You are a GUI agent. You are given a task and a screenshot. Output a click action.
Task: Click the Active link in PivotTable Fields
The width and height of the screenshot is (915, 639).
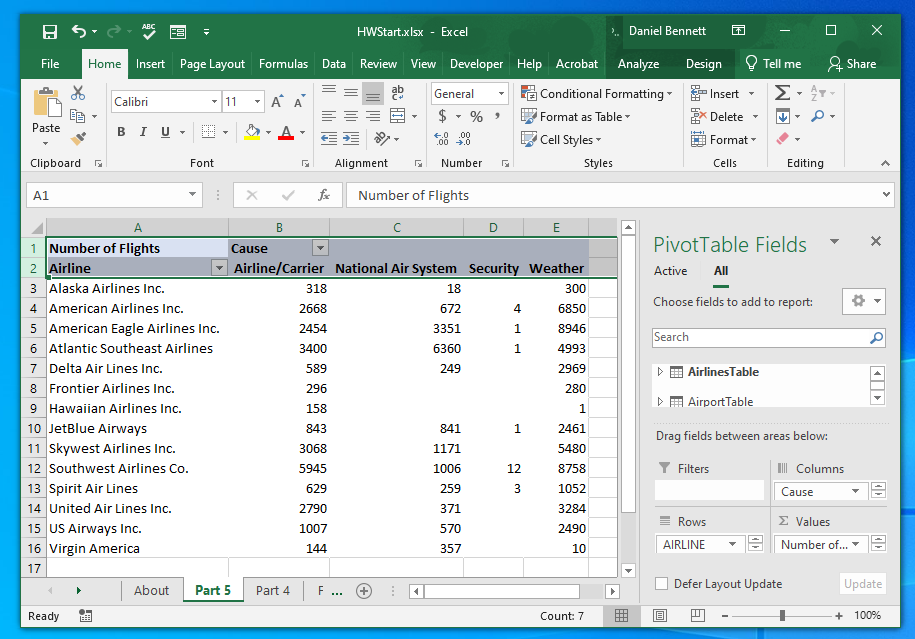[x=670, y=271]
